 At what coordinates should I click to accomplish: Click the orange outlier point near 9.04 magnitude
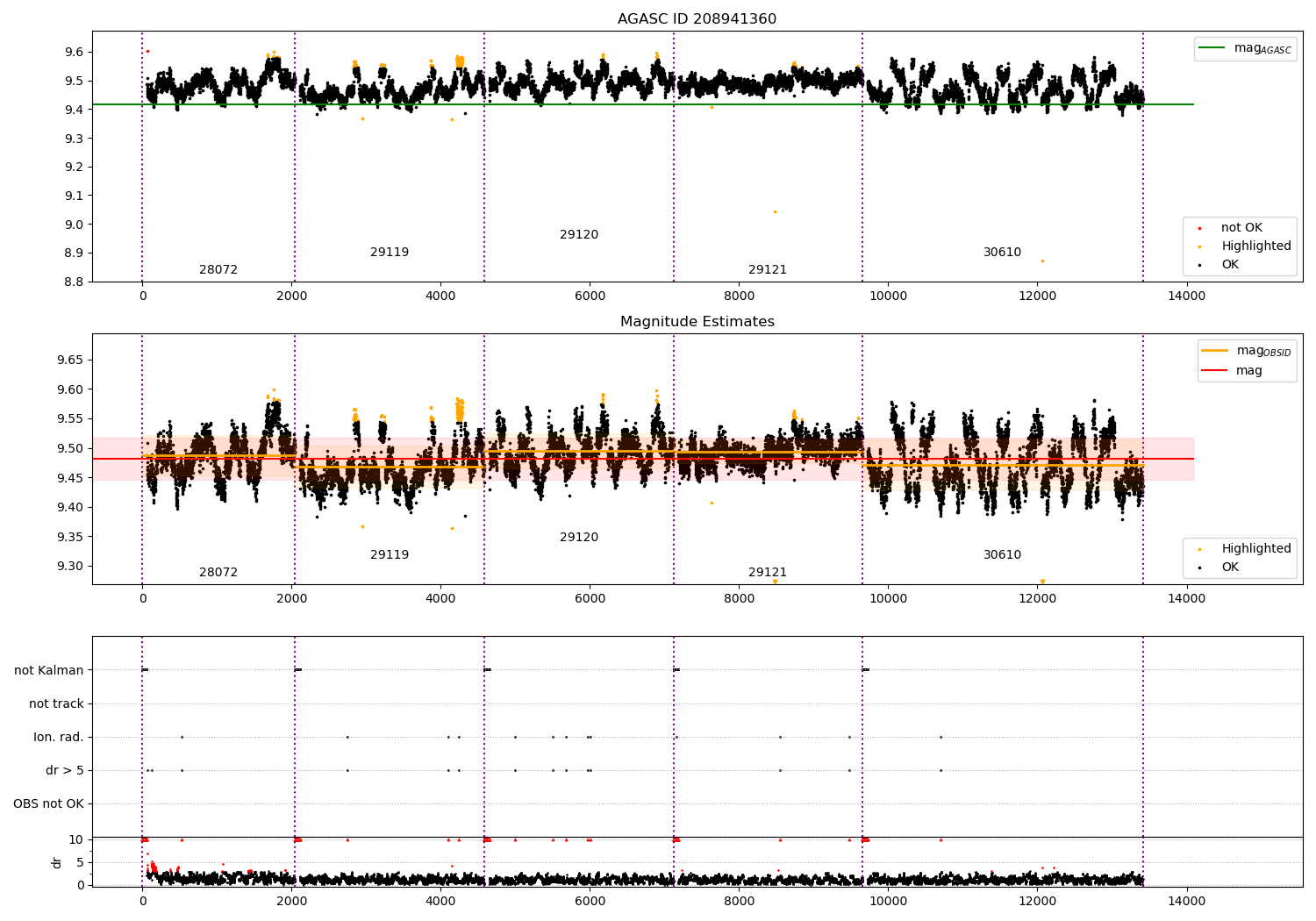[775, 211]
